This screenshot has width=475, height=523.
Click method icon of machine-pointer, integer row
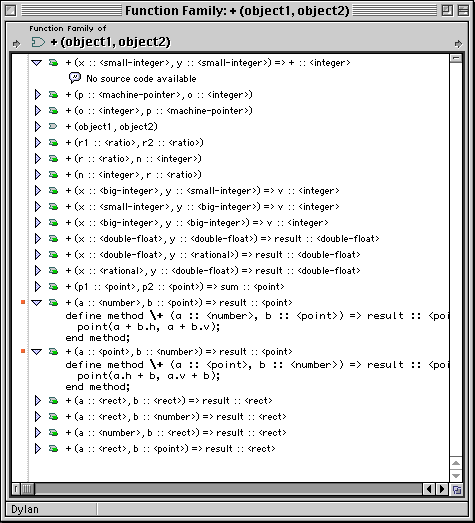53,94
